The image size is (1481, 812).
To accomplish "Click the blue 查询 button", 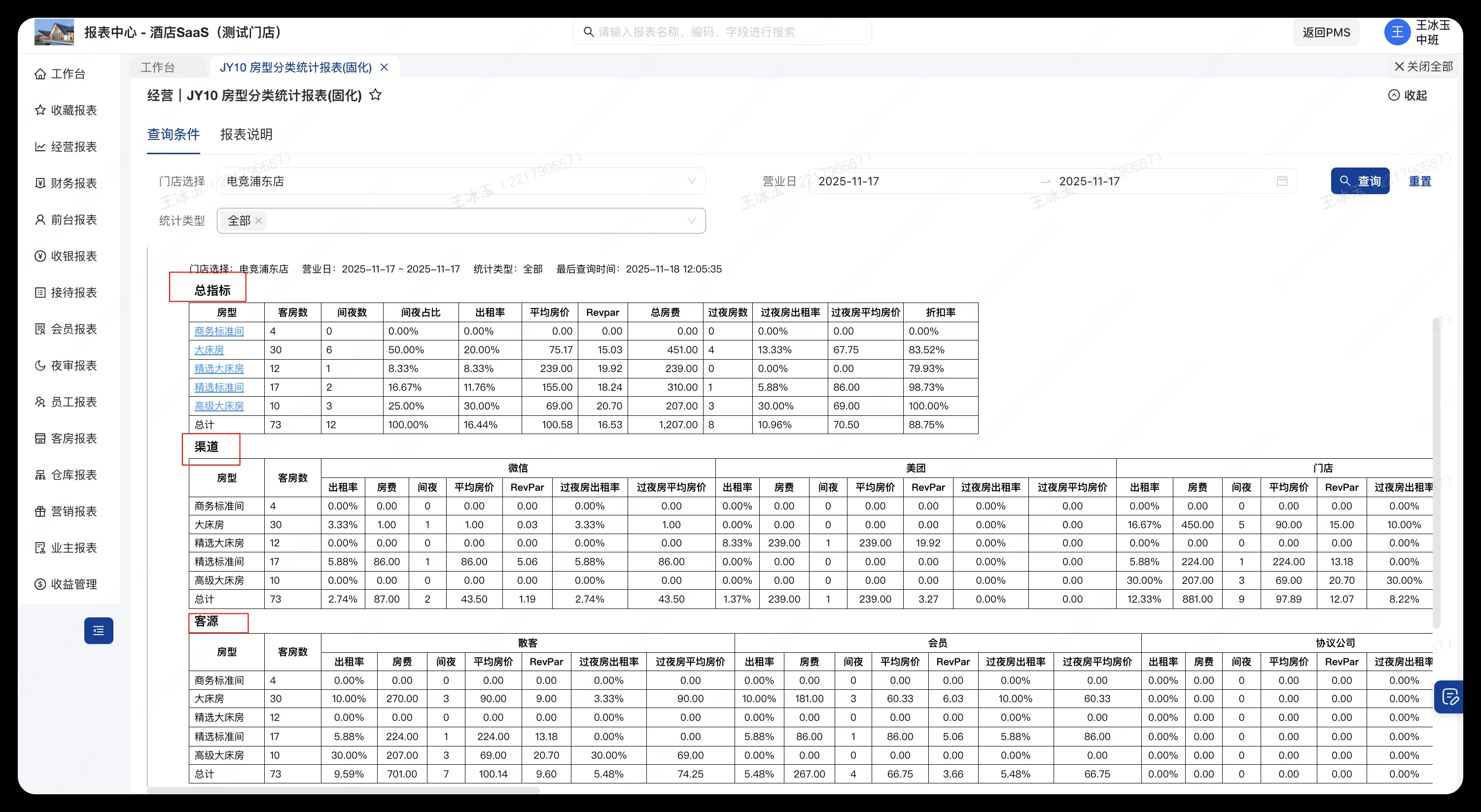I will tap(1360, 181).
